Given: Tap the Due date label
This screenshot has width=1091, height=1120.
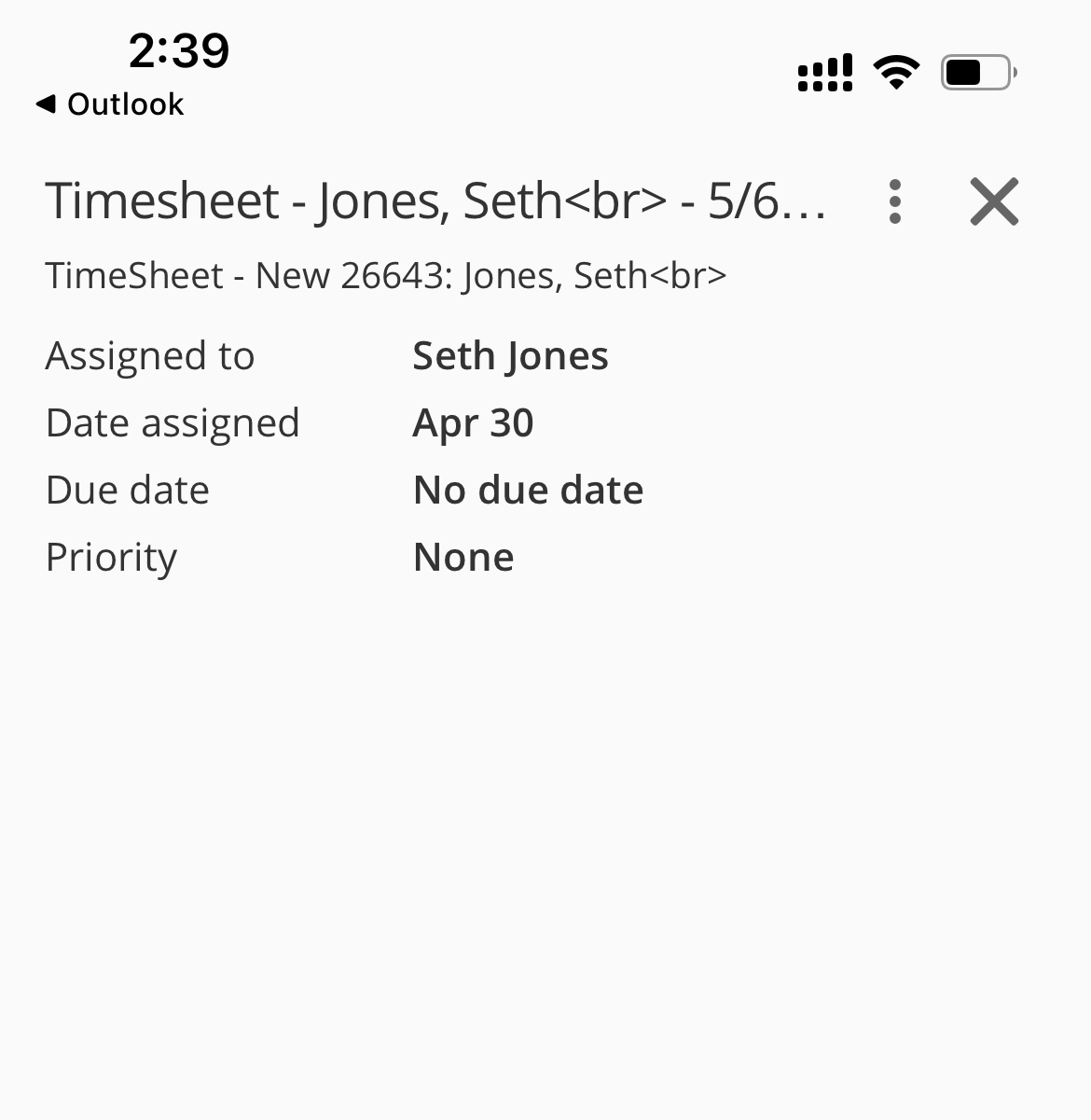Looking at the screenshot, I should [128, 491].
